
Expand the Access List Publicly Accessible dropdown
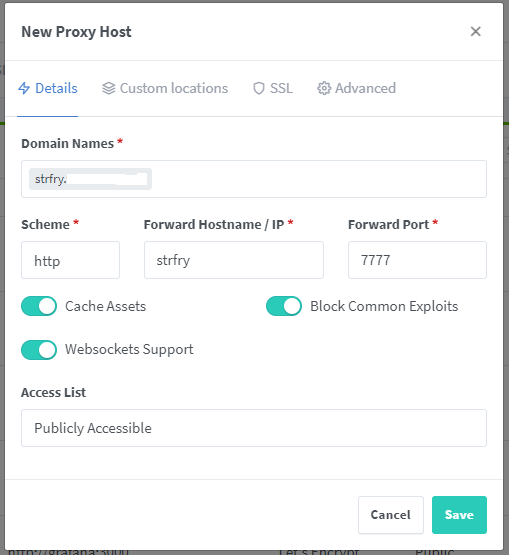pos(254,428)
